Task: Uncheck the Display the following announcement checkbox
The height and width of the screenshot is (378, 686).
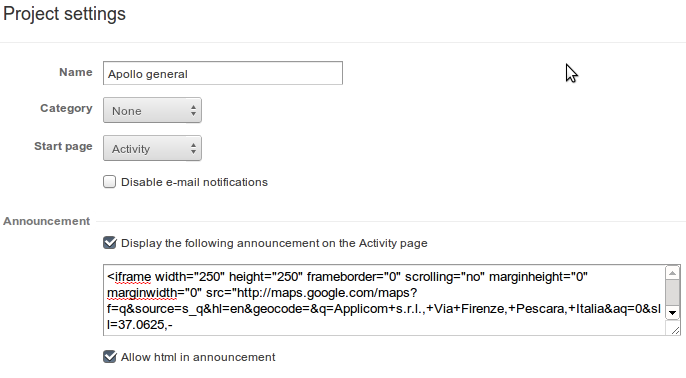Action: coord(110,242)
